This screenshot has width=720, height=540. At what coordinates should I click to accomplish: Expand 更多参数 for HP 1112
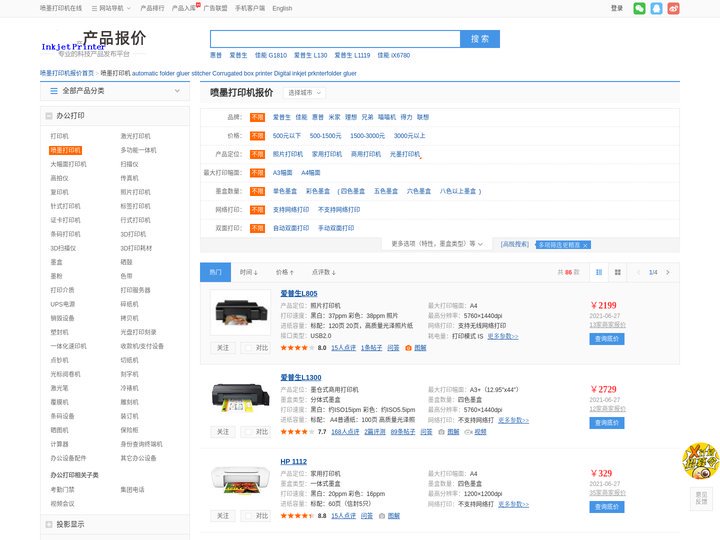tap(513, 504)
